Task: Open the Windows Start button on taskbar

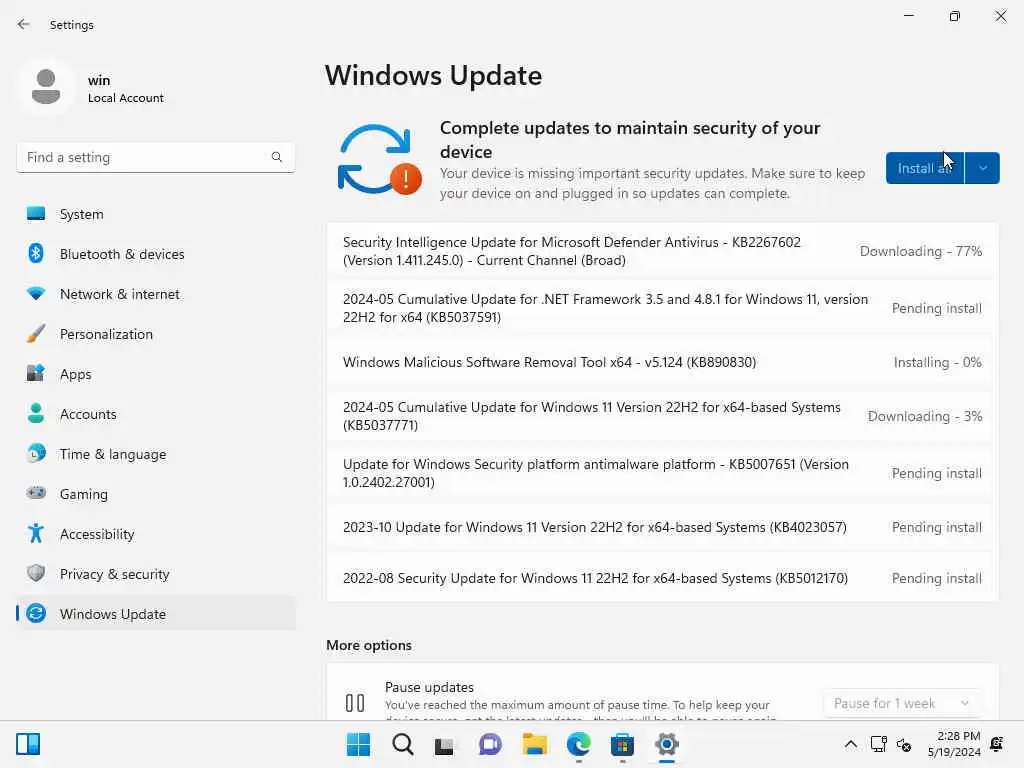Action: click(x=358, y=744)
